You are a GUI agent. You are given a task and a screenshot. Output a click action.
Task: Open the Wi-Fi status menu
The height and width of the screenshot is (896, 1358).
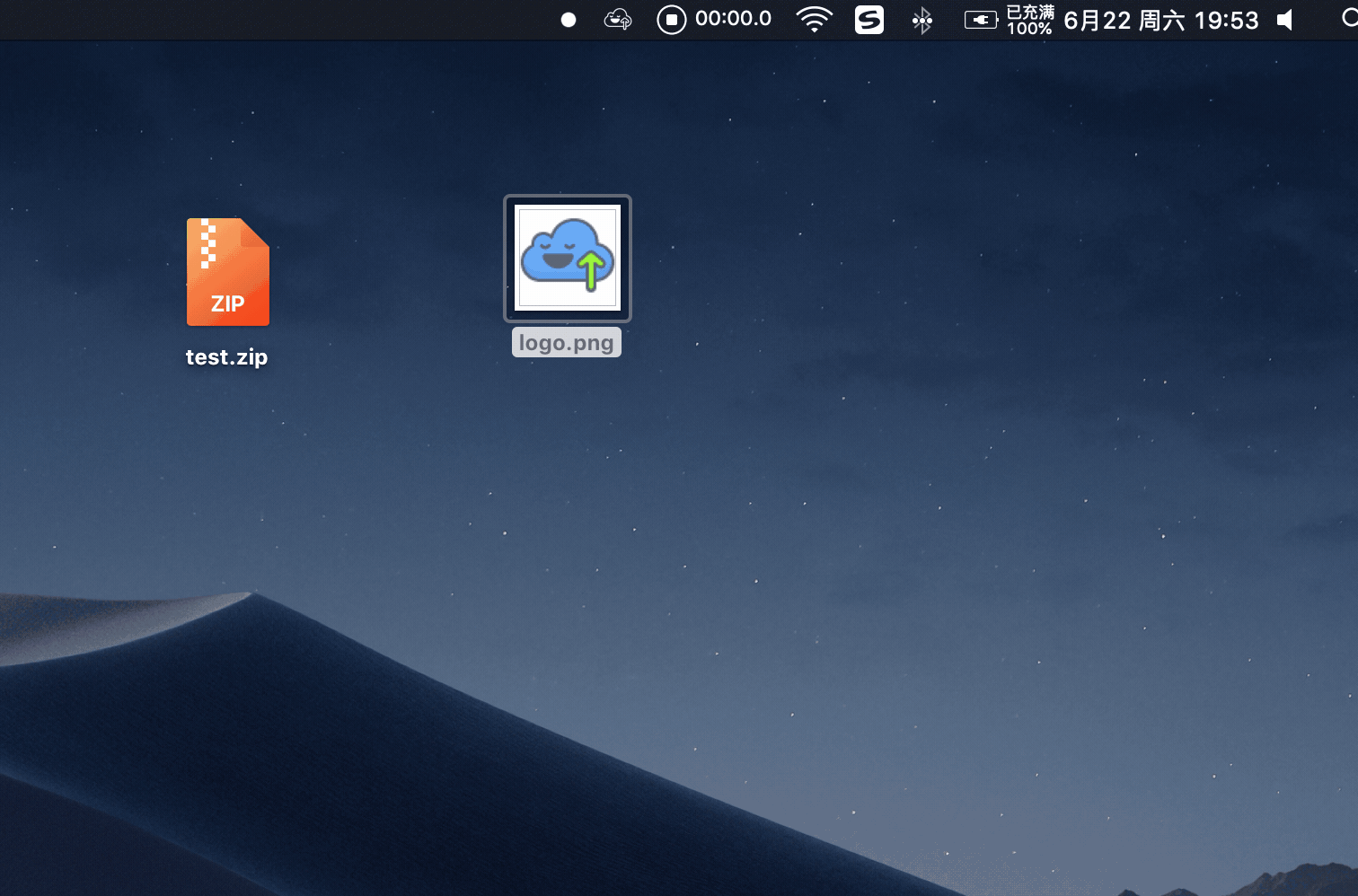[814, 19]
